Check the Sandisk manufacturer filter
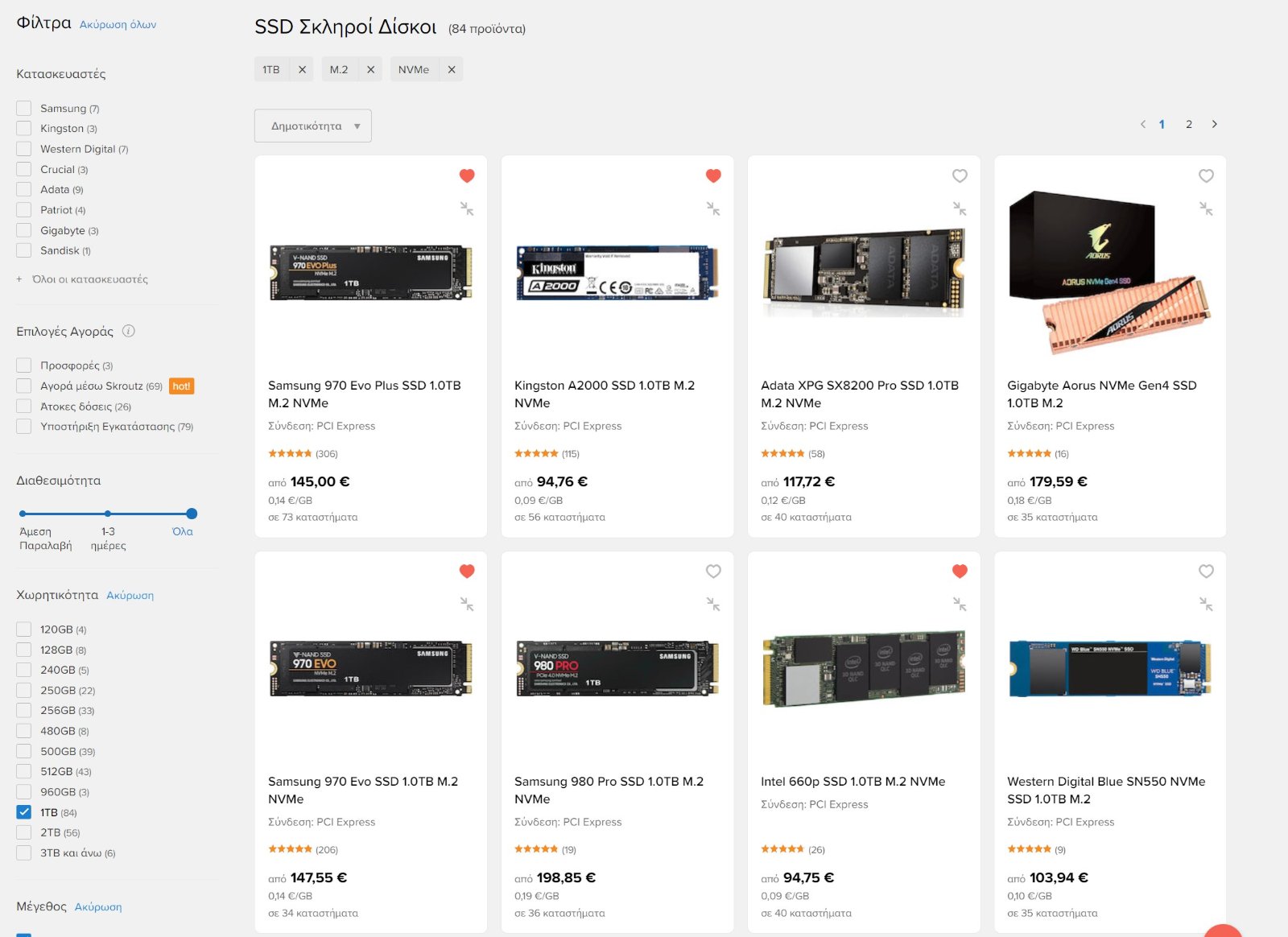This screenshot has height=937, width=1288. point(24,250)
